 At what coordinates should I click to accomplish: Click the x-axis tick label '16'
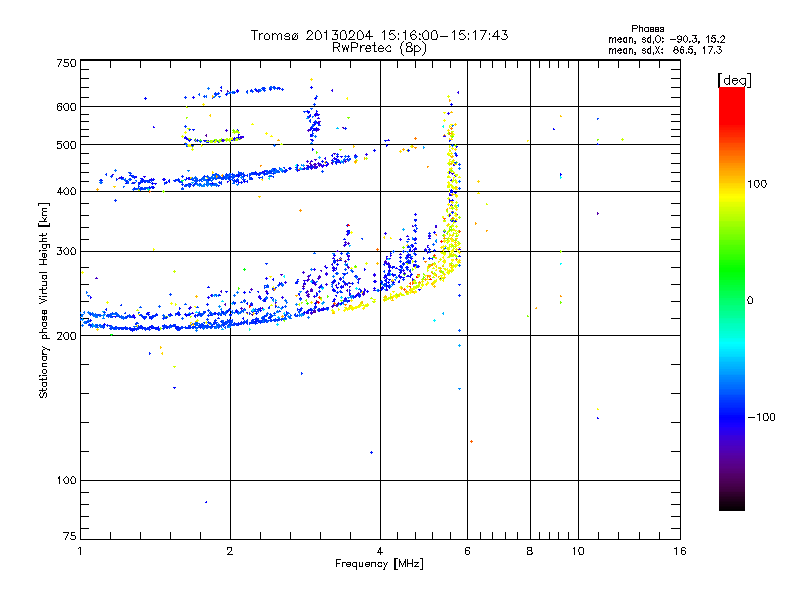[x=680, y=551]
